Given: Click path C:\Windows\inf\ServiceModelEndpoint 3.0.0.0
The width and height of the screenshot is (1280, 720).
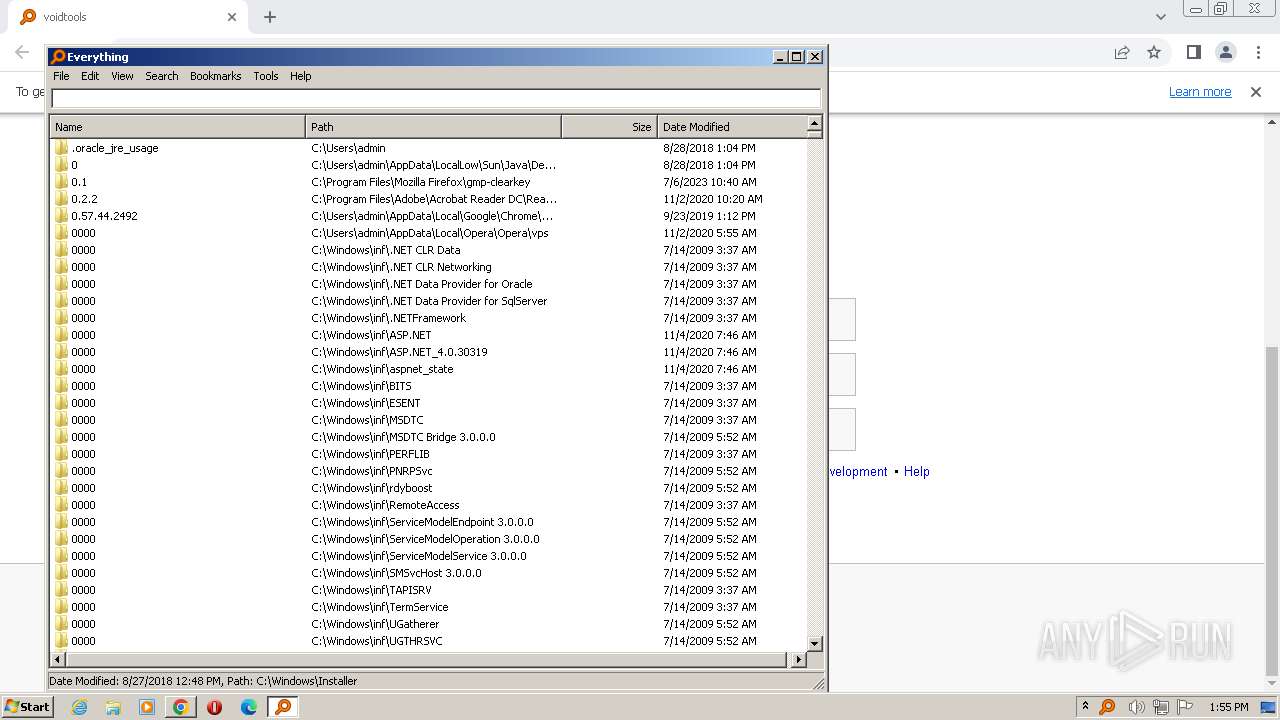Looking at the screenshot, I should click(422, 522).
